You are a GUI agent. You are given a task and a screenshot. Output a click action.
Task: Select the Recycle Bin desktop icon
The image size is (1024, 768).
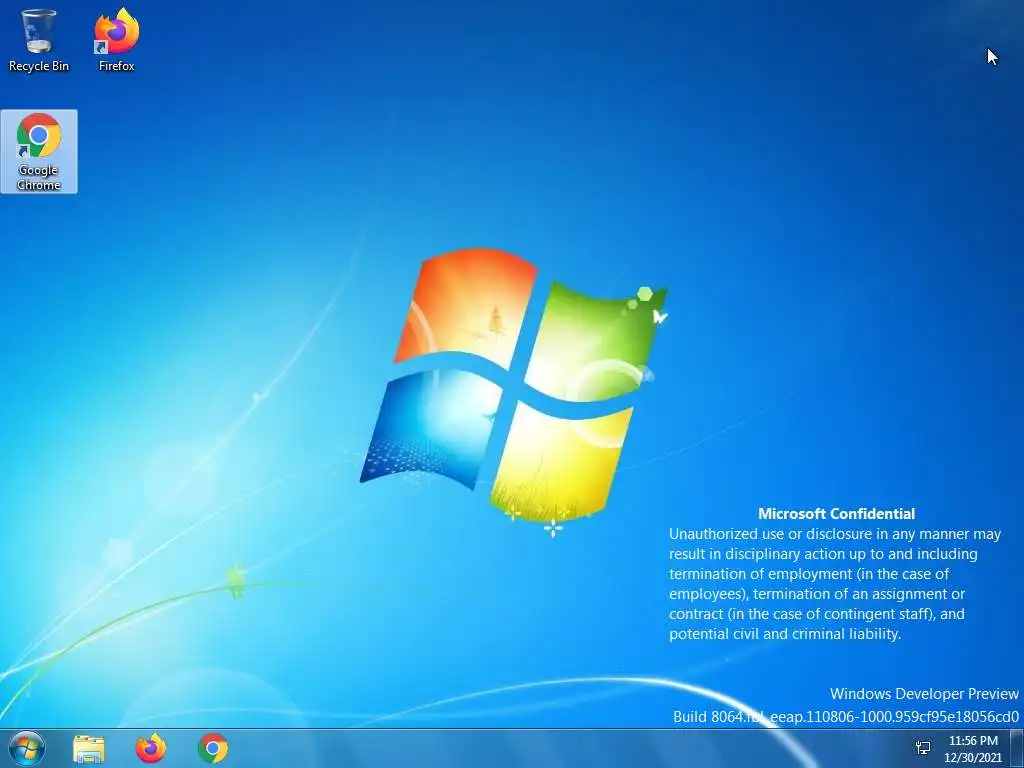coord(39,40)
